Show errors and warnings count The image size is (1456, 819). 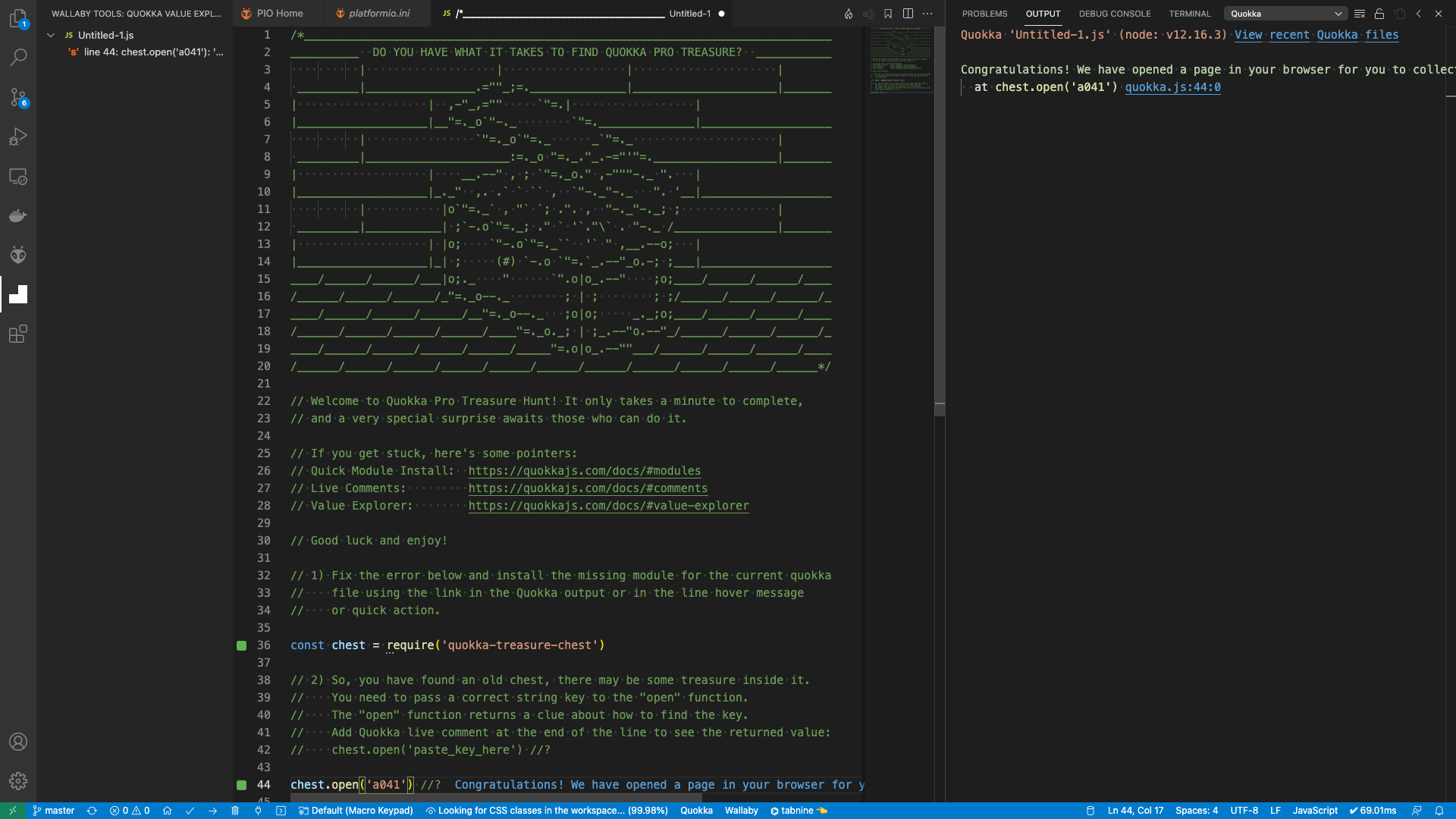pos(129,811)
